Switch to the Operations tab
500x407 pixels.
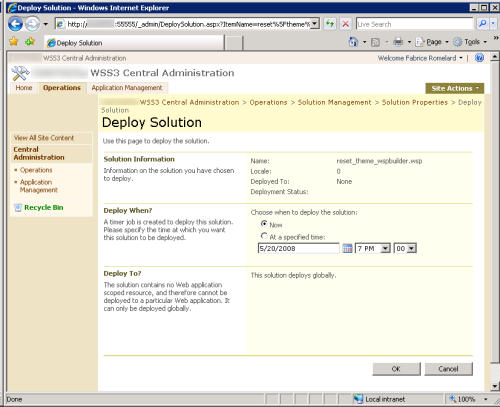click(x=62, y=88)
